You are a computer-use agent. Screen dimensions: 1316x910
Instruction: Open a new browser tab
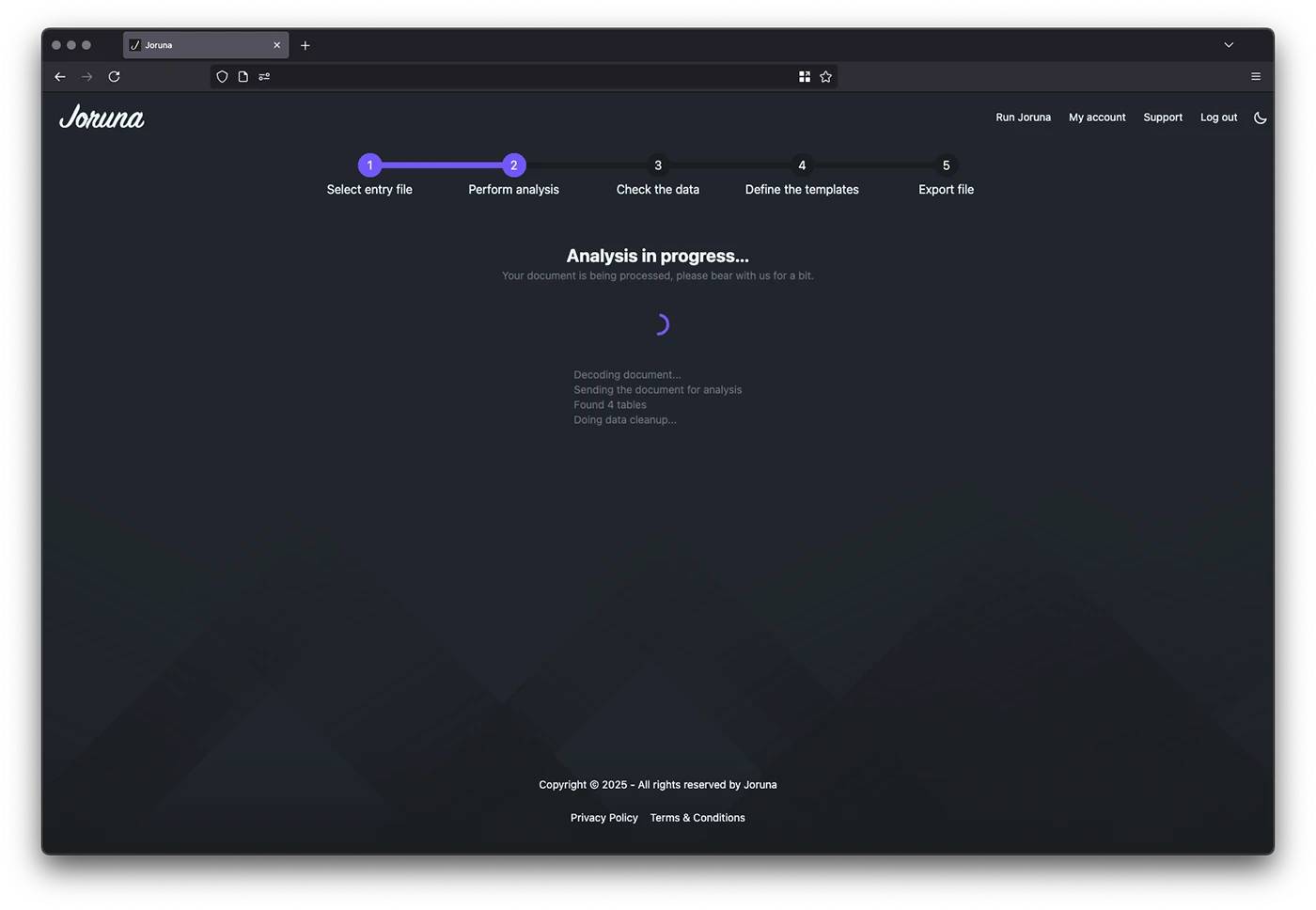(305, 45)
